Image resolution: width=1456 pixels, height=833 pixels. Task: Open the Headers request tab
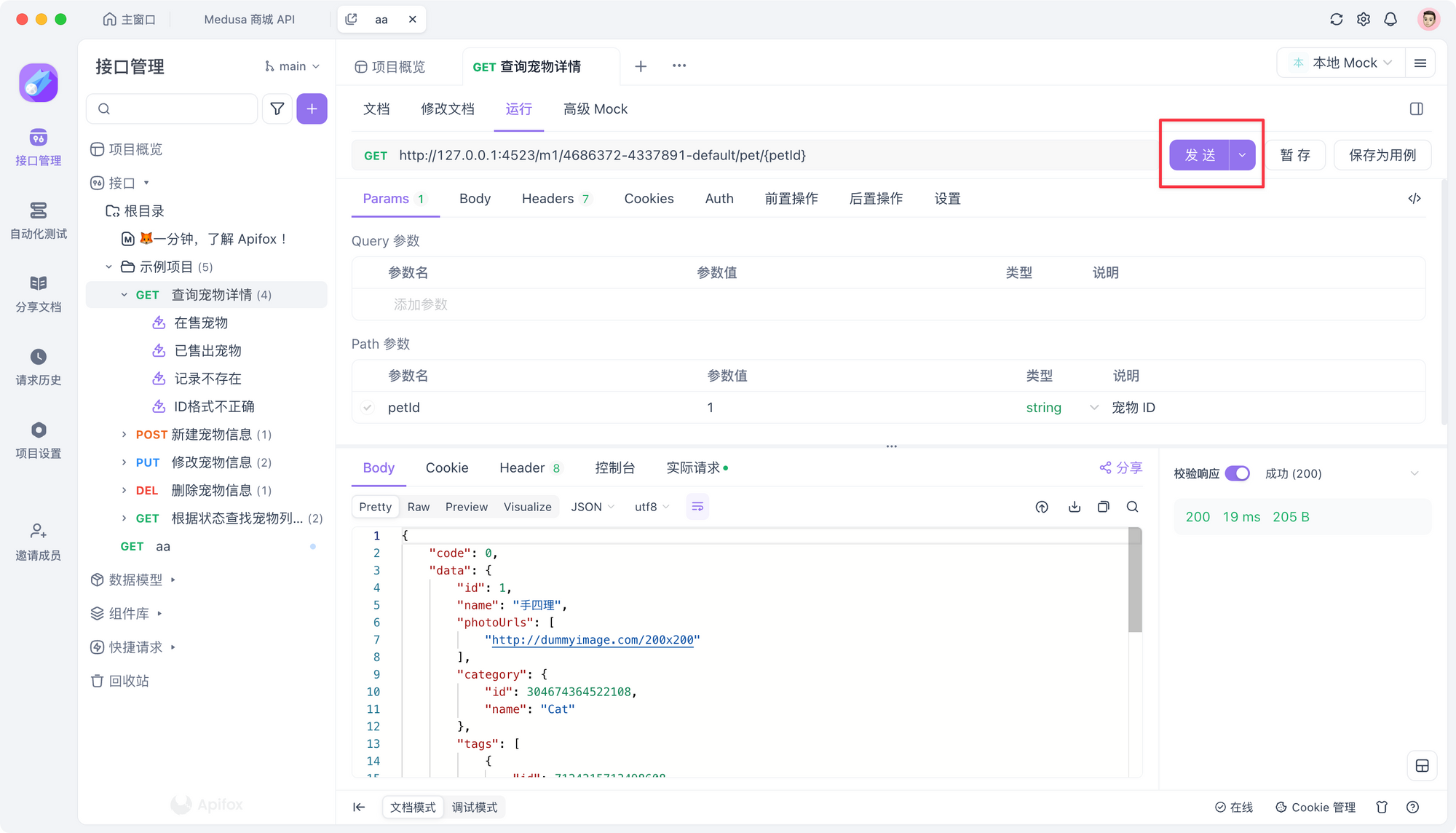(557, 199)
